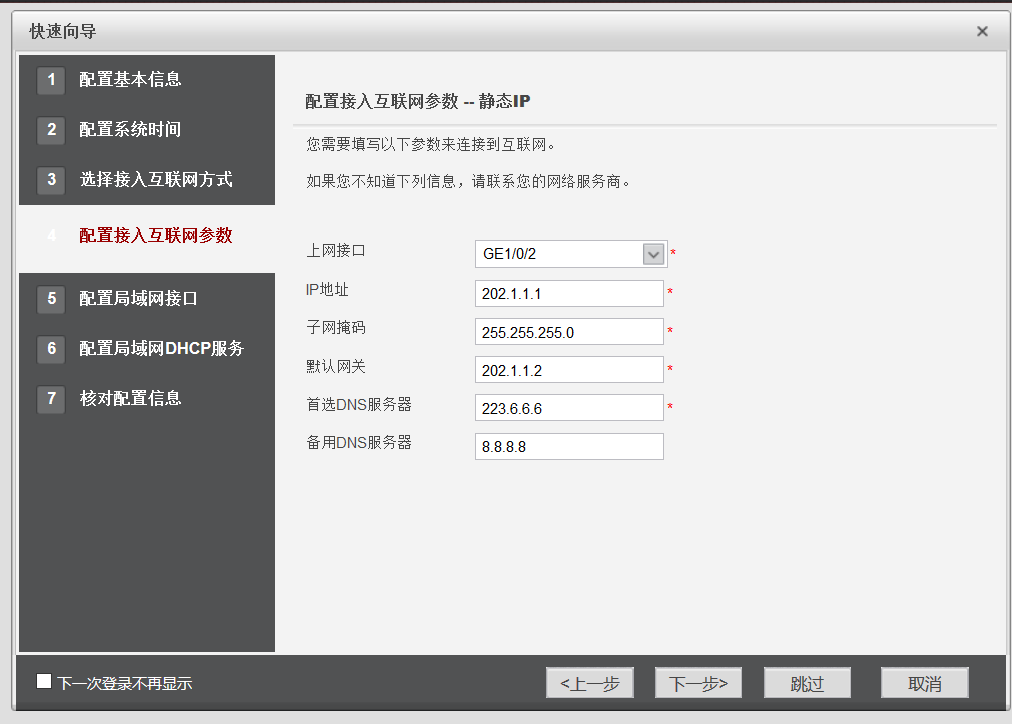The height and width of the screenshot is (724, 1012).
Task: Click the 快速向导 title text
Action: pos(63,31)
